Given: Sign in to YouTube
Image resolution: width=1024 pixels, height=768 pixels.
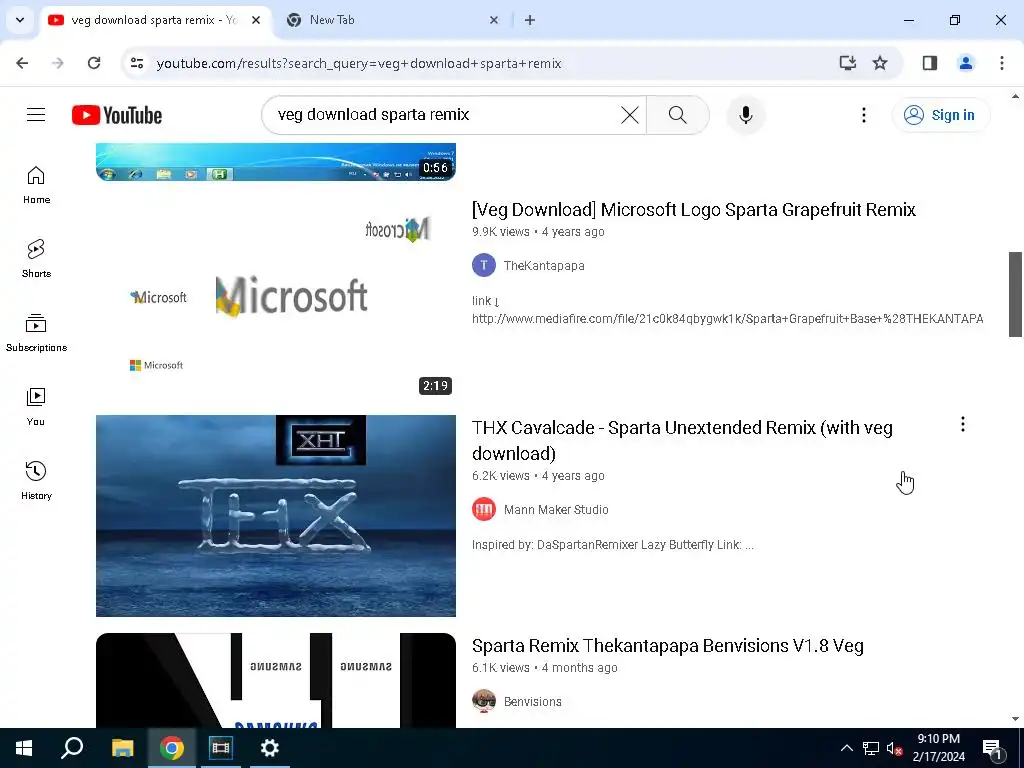Looking at the screenshot, I should 941,115.
